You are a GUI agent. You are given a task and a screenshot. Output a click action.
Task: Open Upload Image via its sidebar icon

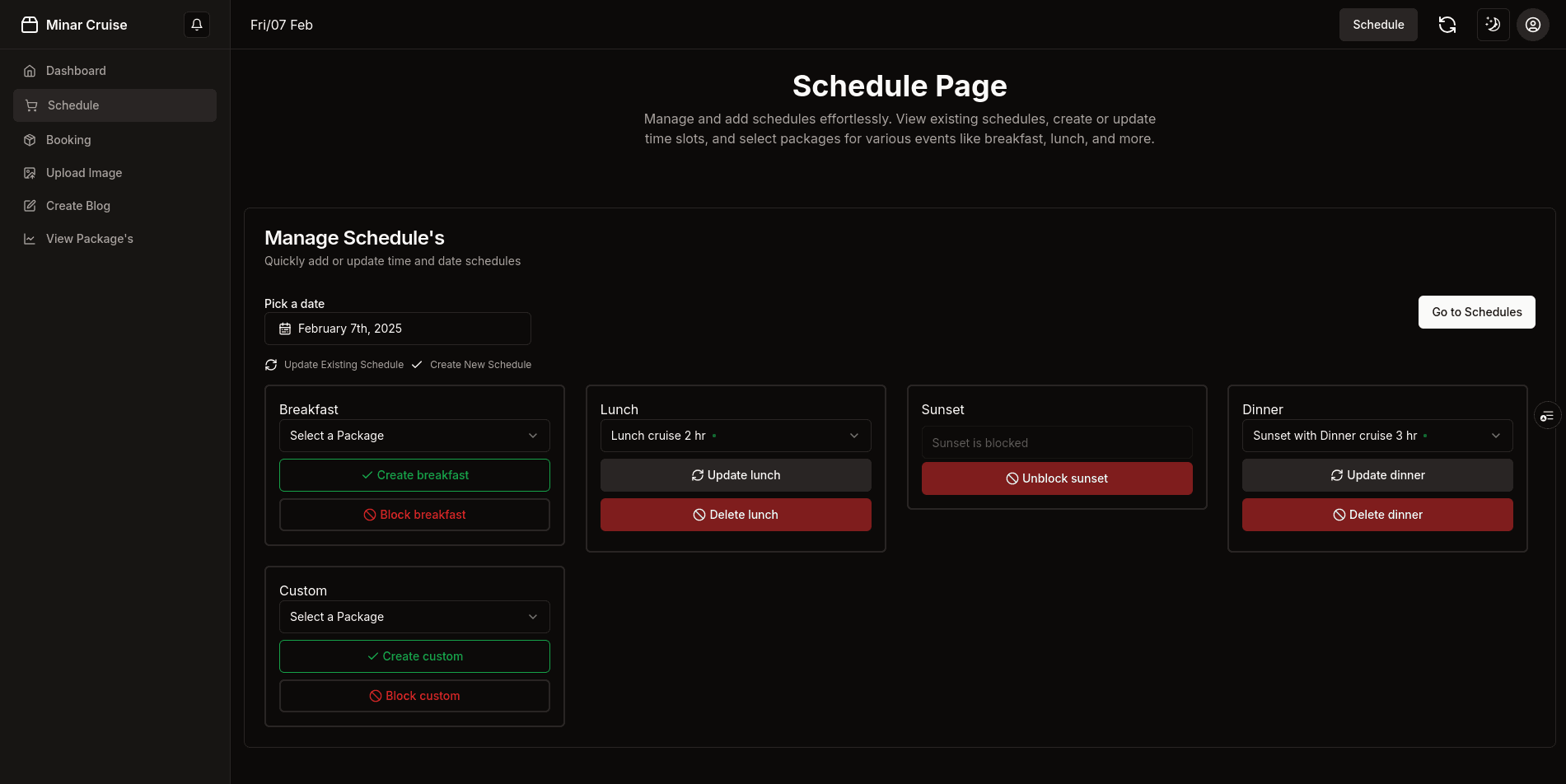[x=30, y=173]
